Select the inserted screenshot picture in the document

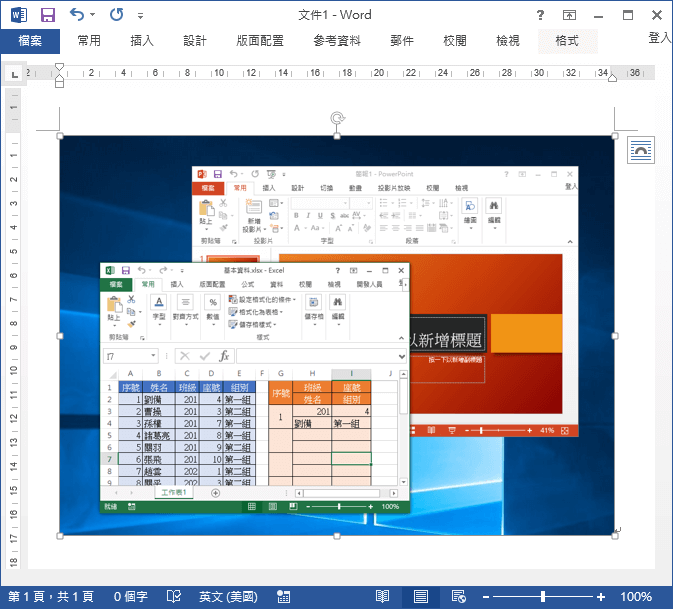pos(337,336)
